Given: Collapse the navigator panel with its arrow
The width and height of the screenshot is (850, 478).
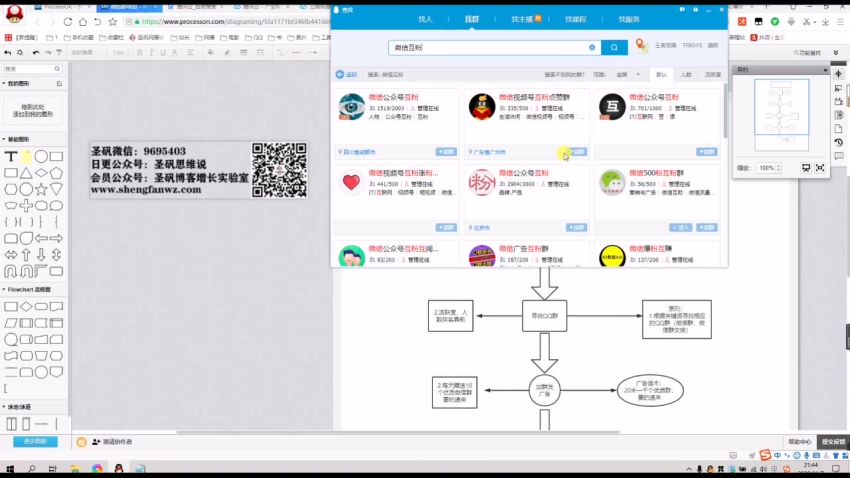Looking at the screenshot, I should [826, 70].
